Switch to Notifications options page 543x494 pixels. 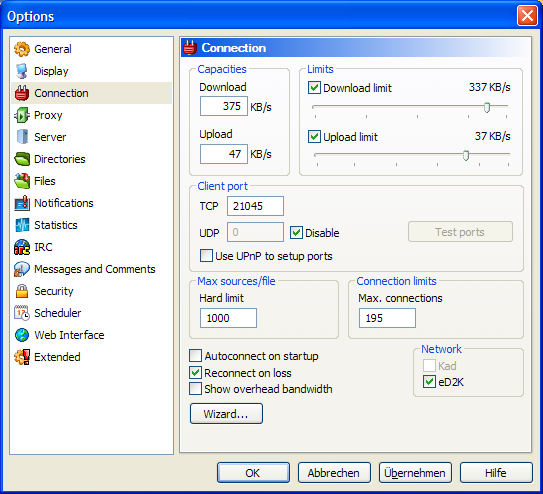pos(64,203)
